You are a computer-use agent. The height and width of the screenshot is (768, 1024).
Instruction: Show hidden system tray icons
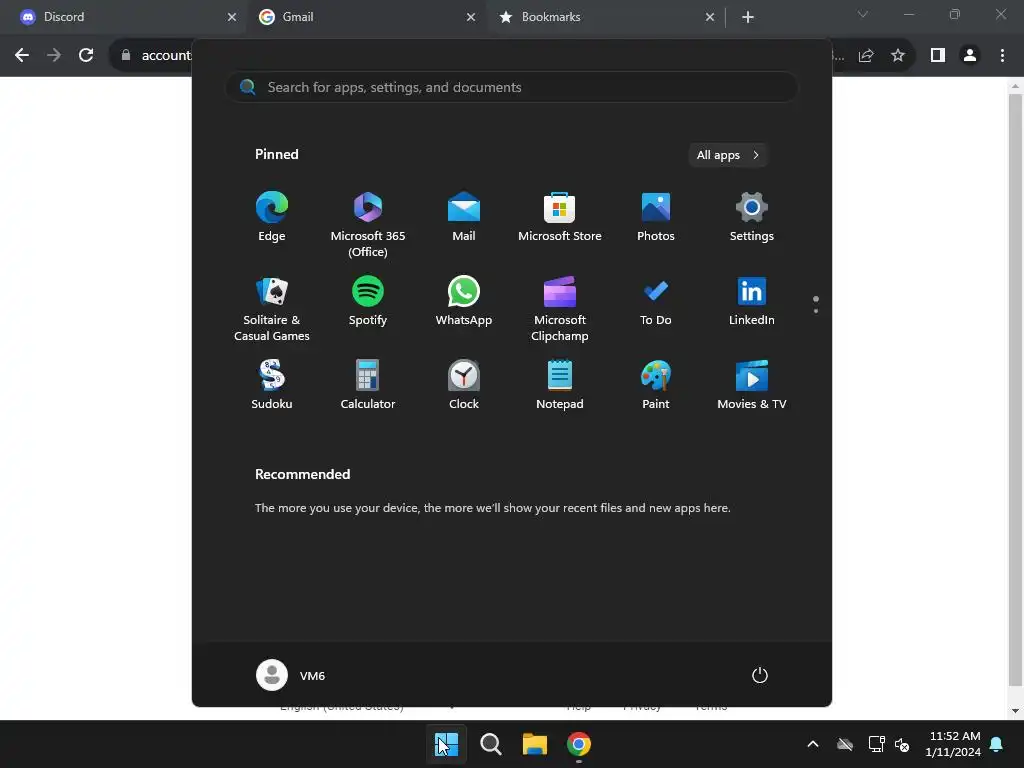point(813,744)
